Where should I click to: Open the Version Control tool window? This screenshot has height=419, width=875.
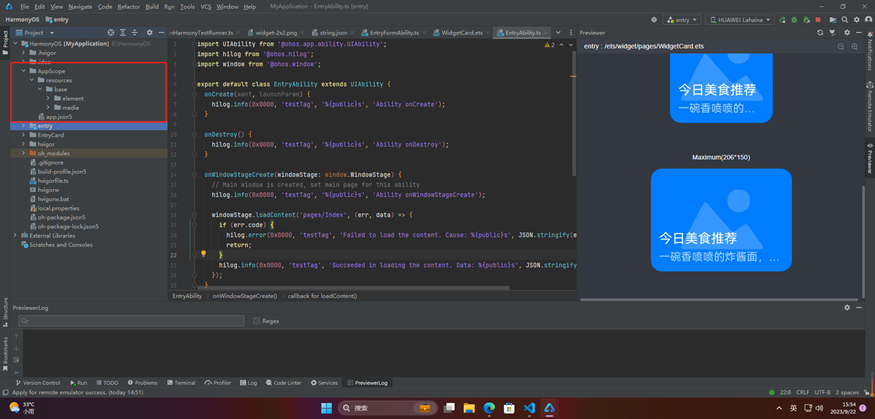[x=38, y=383]
